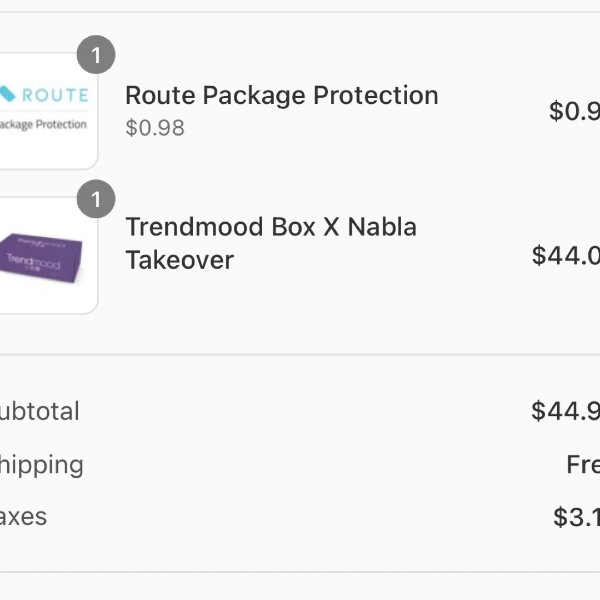The width and height of the screenshot is (600, 600).
Task: Click the teal ROUTE logo text
Action: (x=55, y=95)
